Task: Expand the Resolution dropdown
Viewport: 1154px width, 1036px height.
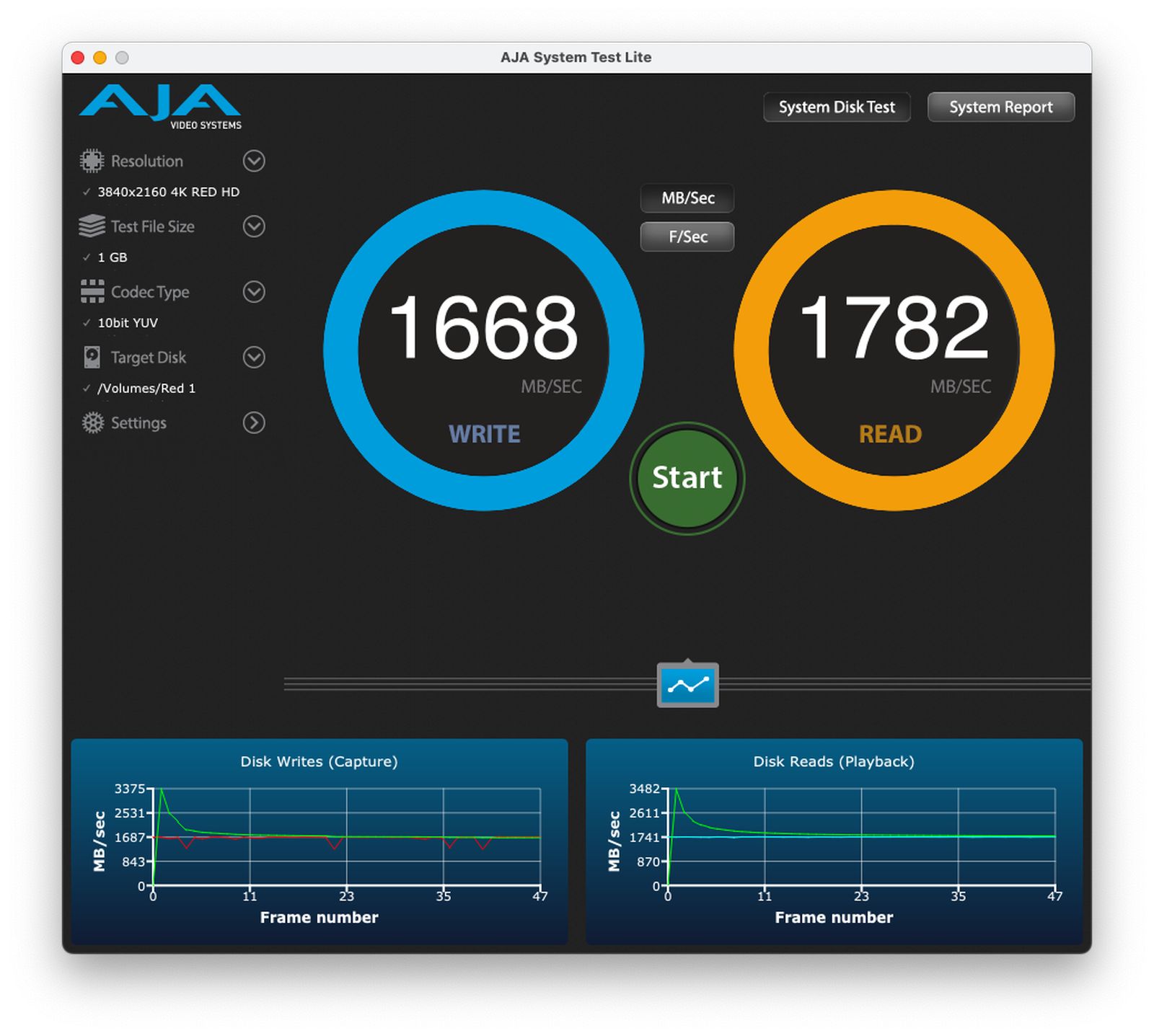Action: tap(254, 161)
